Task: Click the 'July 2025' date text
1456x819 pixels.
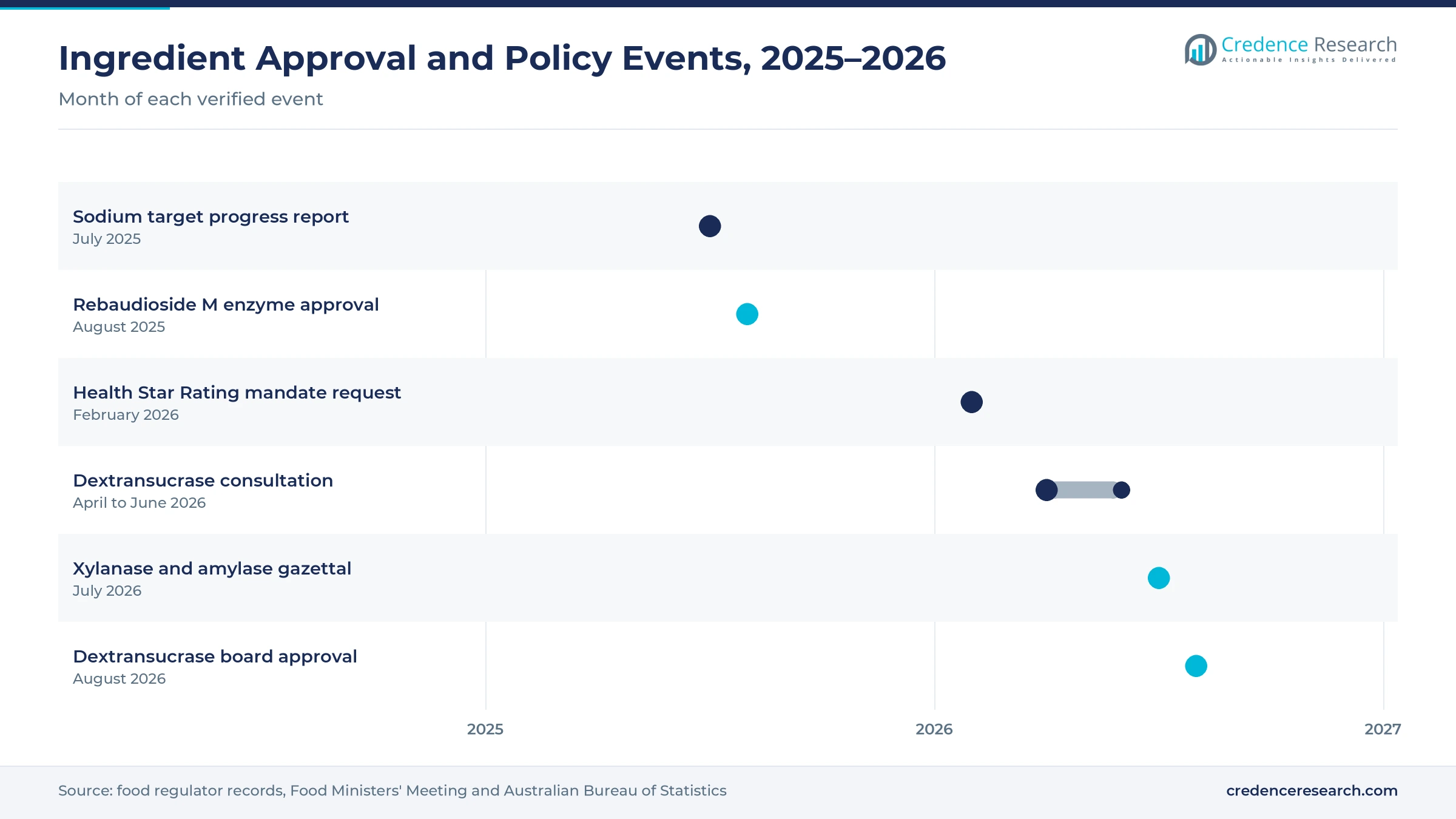Action: click(107, 239)
